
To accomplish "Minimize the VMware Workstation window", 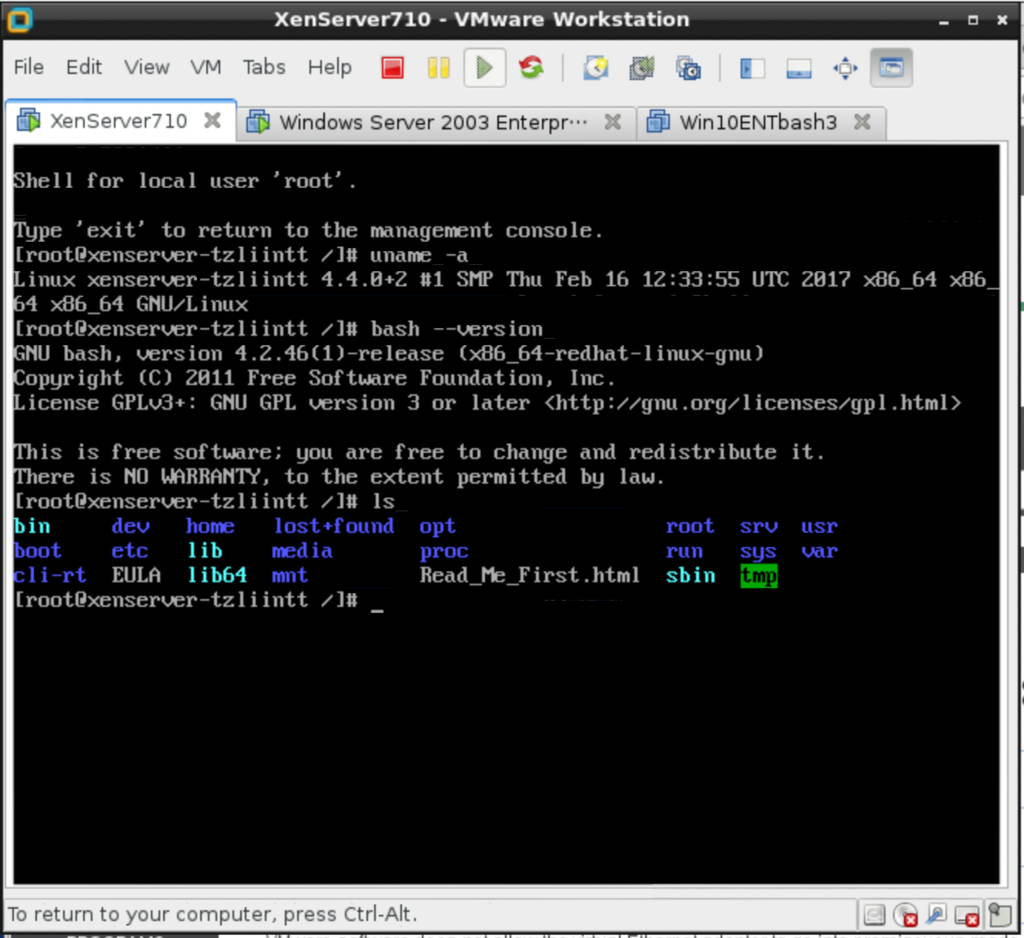I will tap(944, 21).
